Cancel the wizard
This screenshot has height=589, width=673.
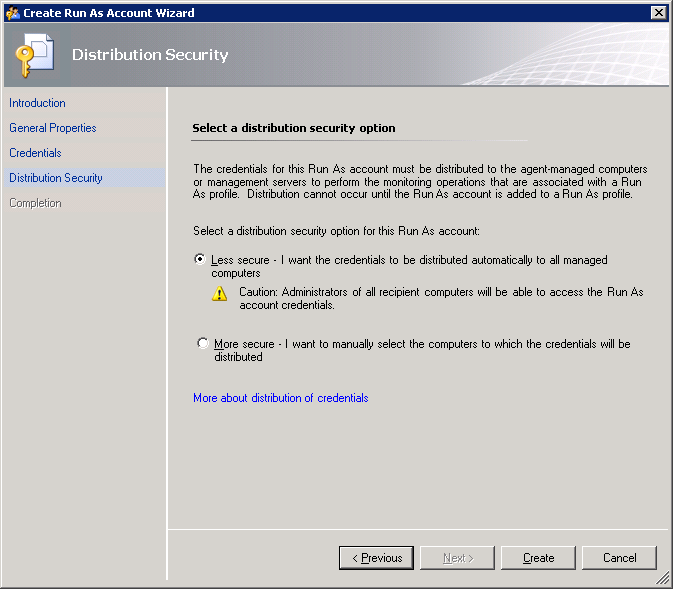[619, 558]
